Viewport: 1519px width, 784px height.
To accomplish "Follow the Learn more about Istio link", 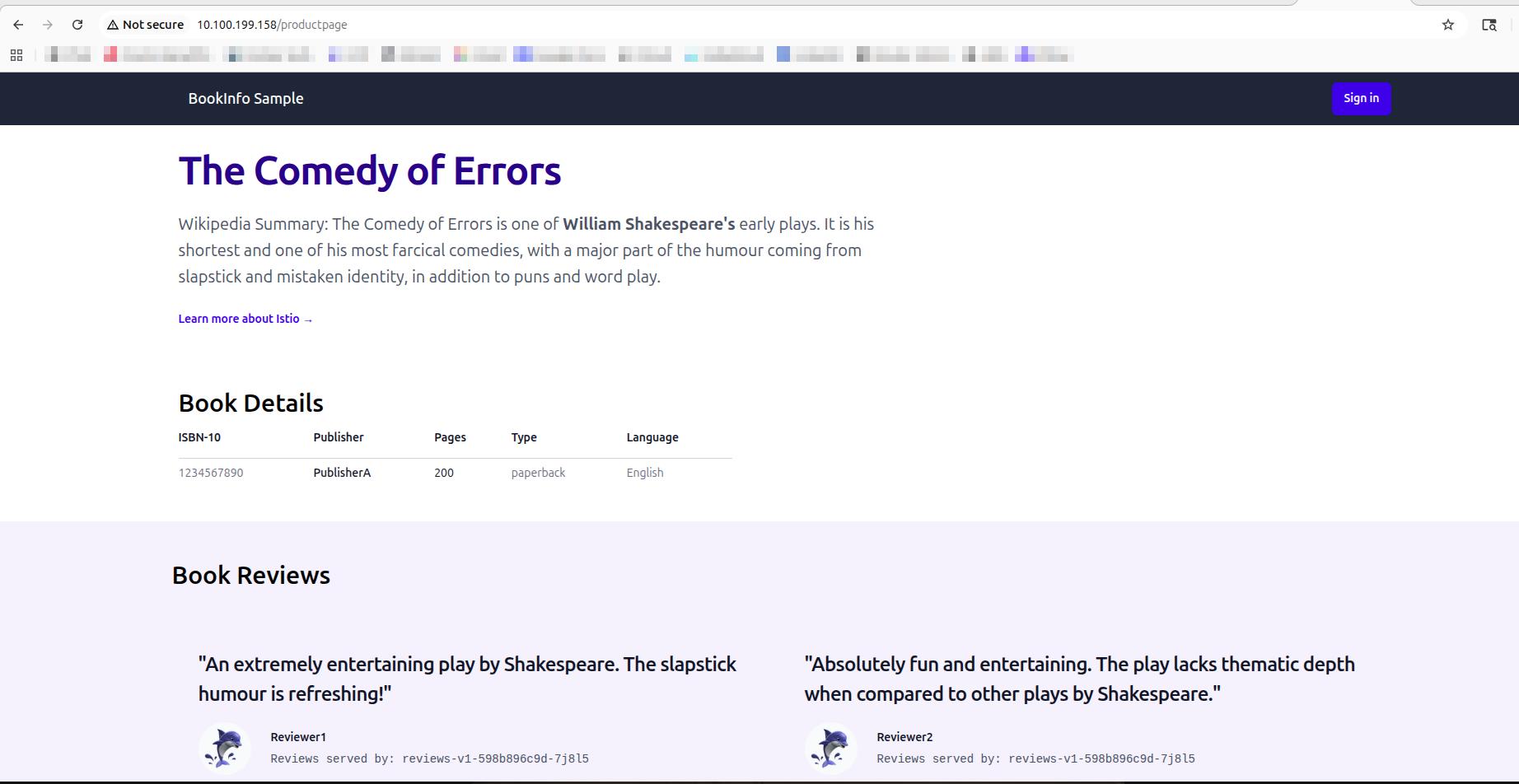I will point(245,319).
